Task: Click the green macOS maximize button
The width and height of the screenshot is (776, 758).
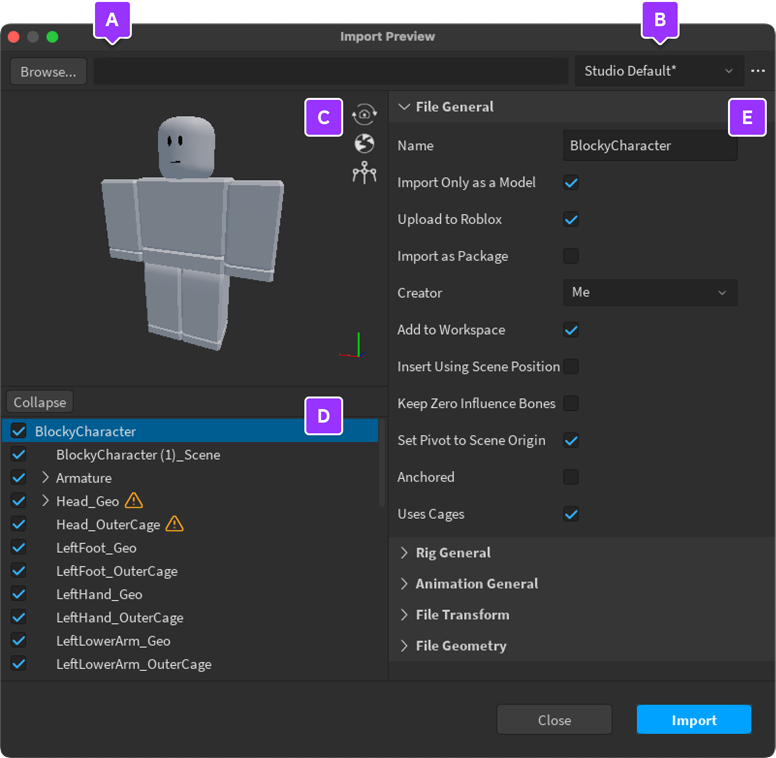Action: point(52,37)
